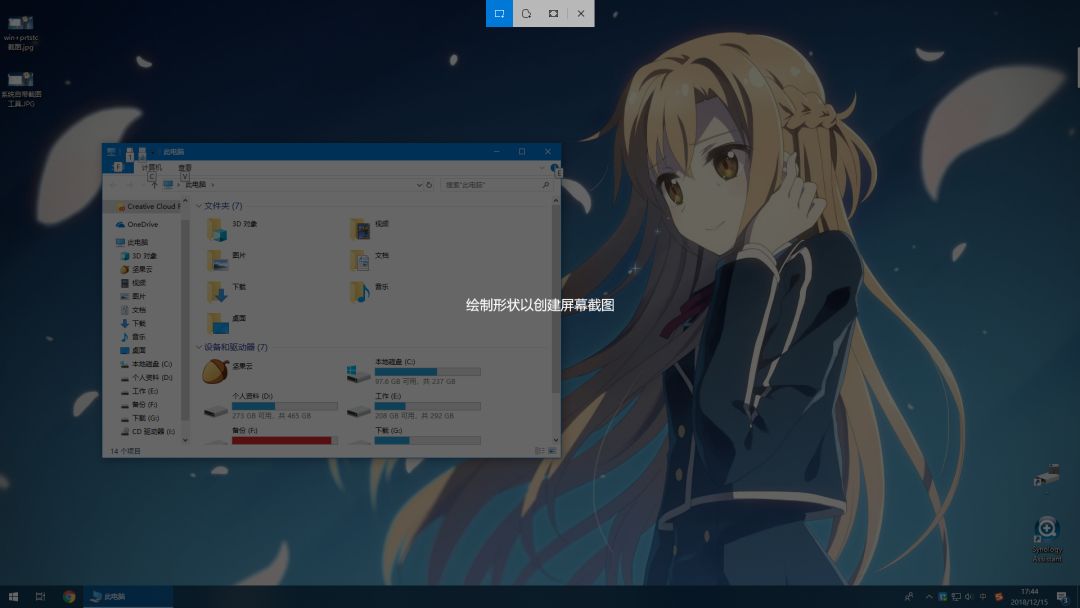The height and width of the screenshot is (608, 1080).
Task: Select the rectangular snip mode
Action: (499, 13)
